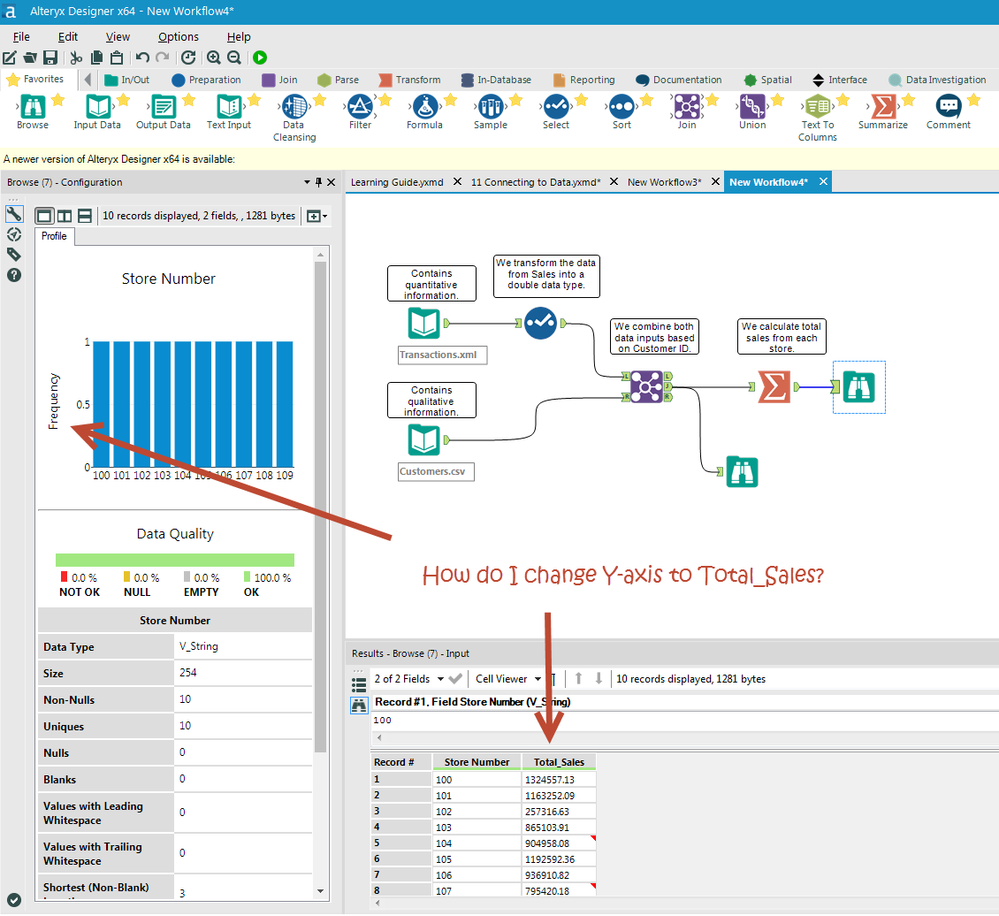The image size is (999, 916).
Task: Pick the Sample tool icon
Action: (491, 107)
